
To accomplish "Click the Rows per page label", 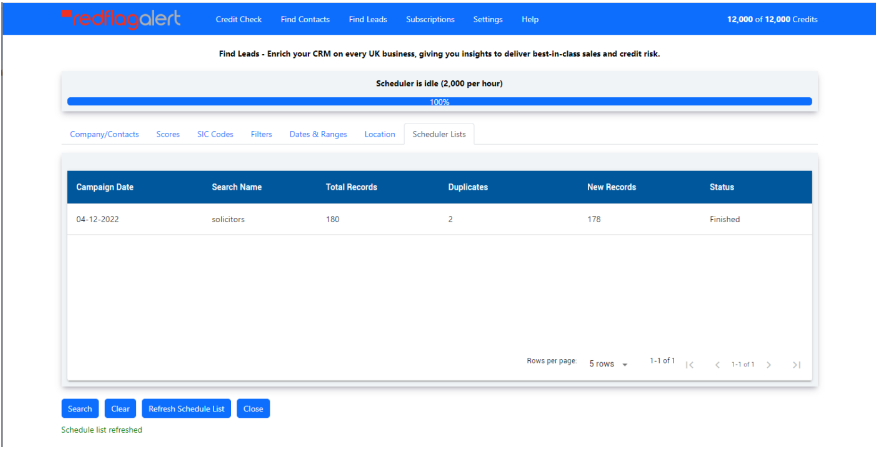I will point(551,361).
